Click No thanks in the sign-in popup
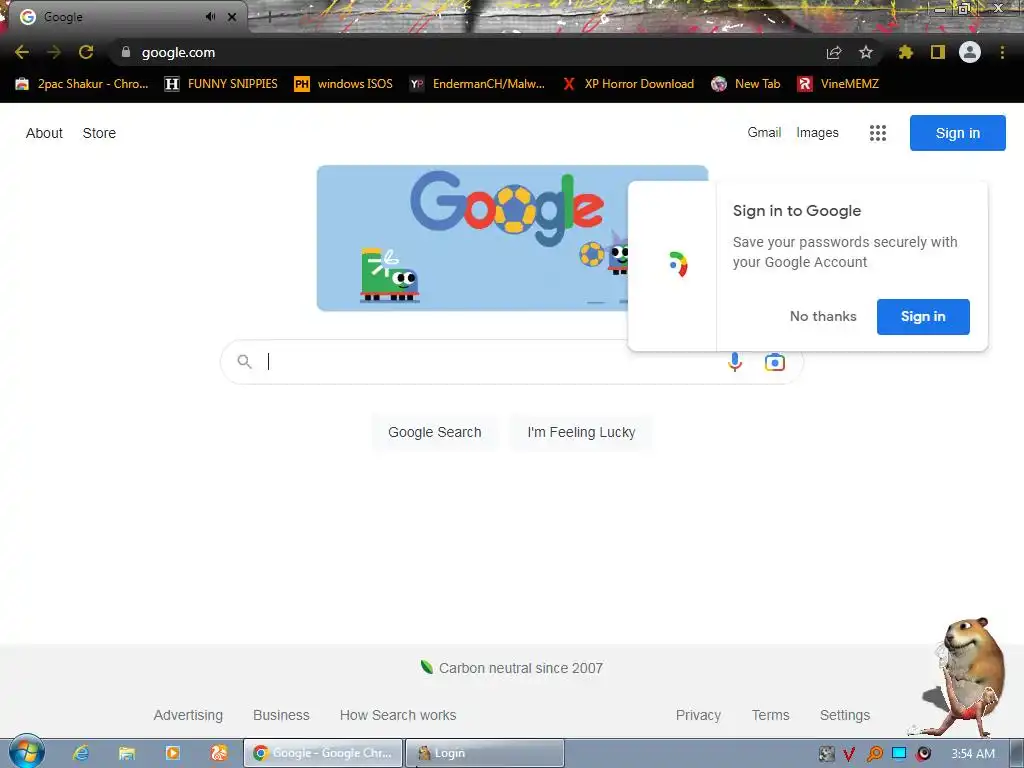The image size is (1024, 768). click(x=823, y=317)
